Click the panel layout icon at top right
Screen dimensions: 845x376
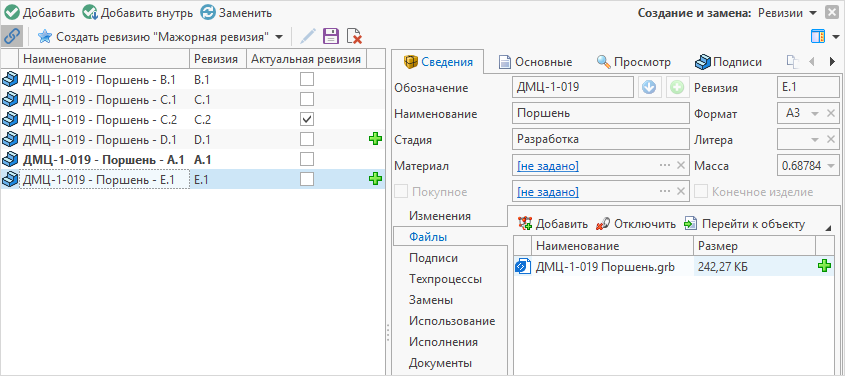(818, 37)
